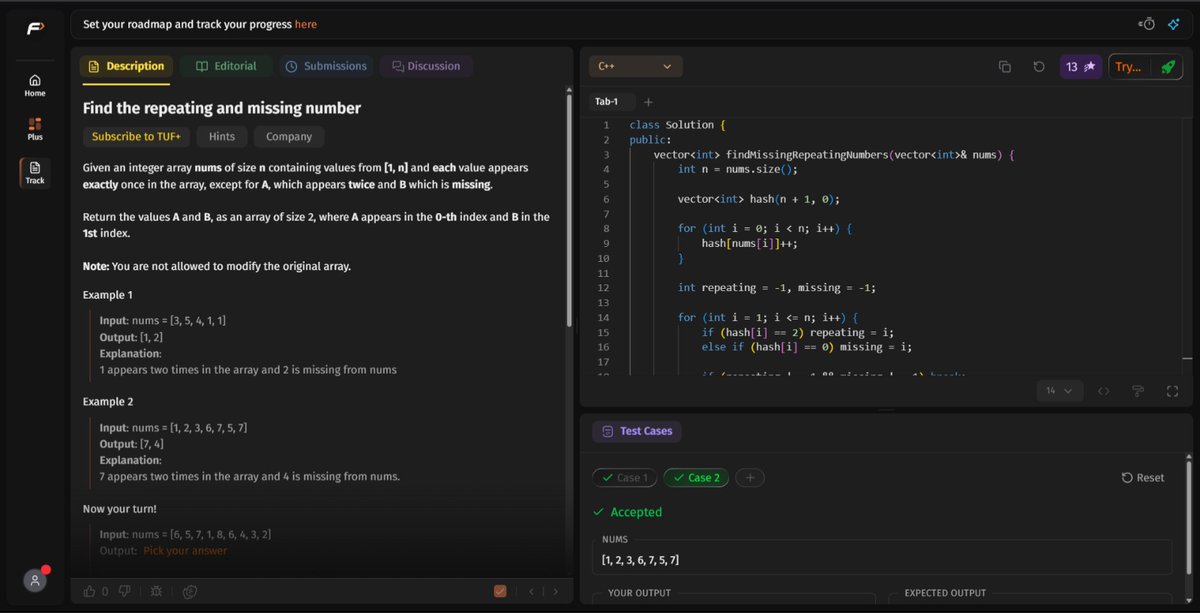Screen dimensions: 1200x613
Task: Click code line 'int n = nums.size();'
Action: (x=737, y=169)
